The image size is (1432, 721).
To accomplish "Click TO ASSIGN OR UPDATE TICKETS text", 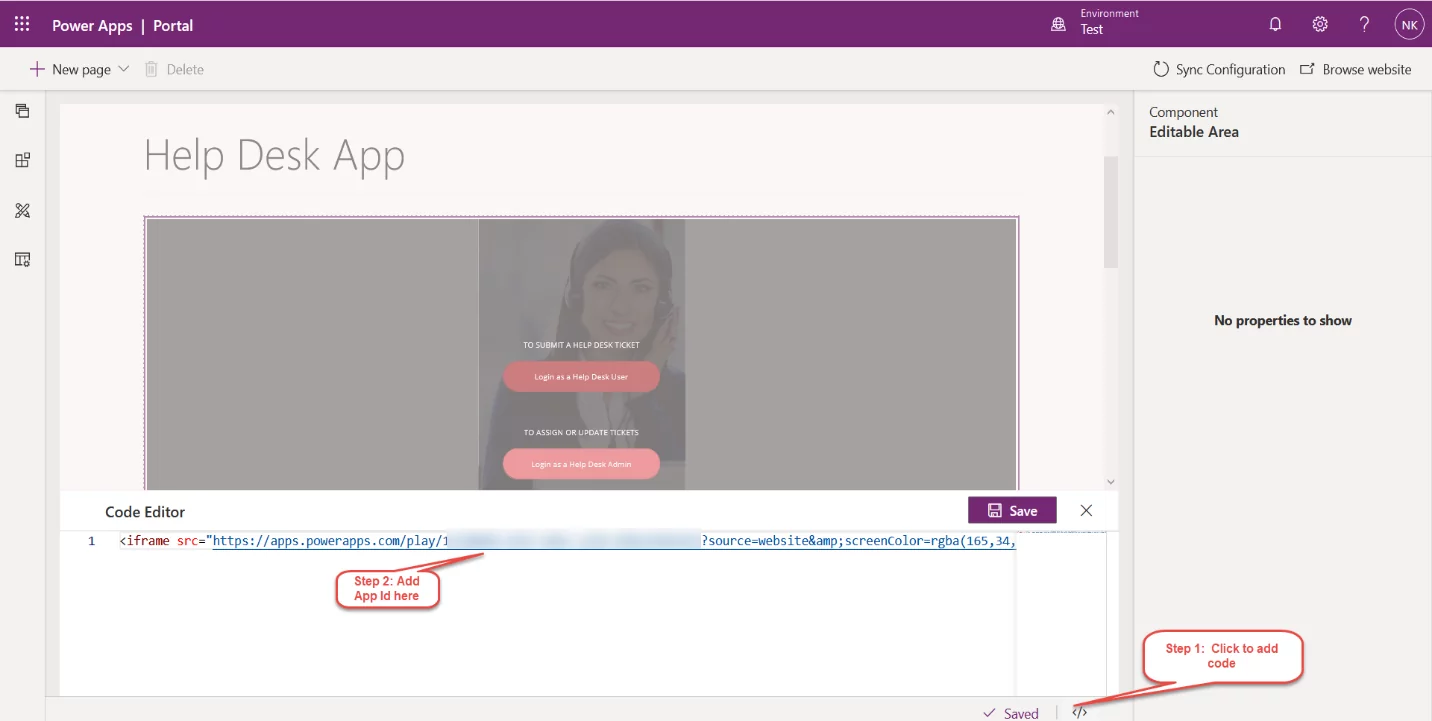I will coord(581,432).
